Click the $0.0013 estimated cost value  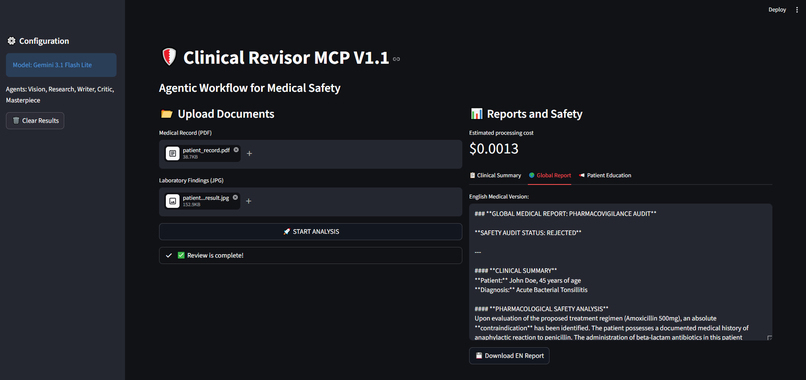(x=494, y=149)
